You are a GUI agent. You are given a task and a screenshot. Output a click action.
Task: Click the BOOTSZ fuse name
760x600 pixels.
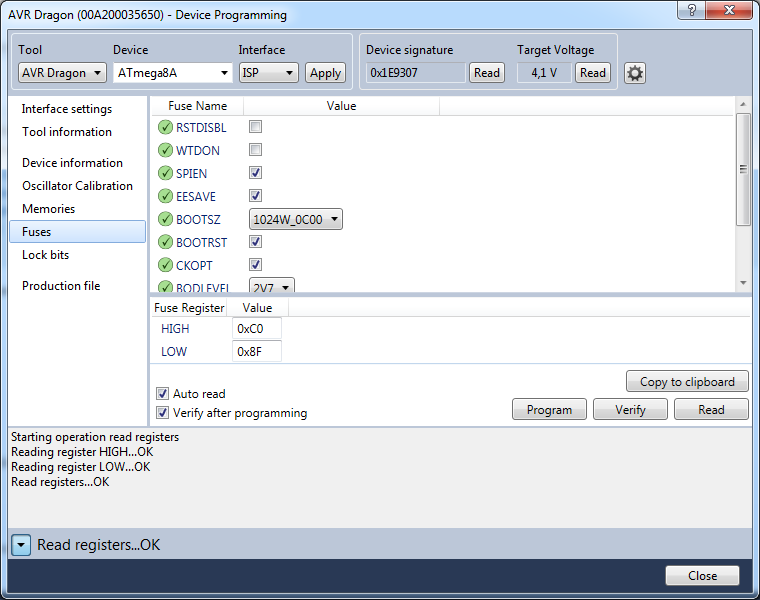[x=198, y=220]
